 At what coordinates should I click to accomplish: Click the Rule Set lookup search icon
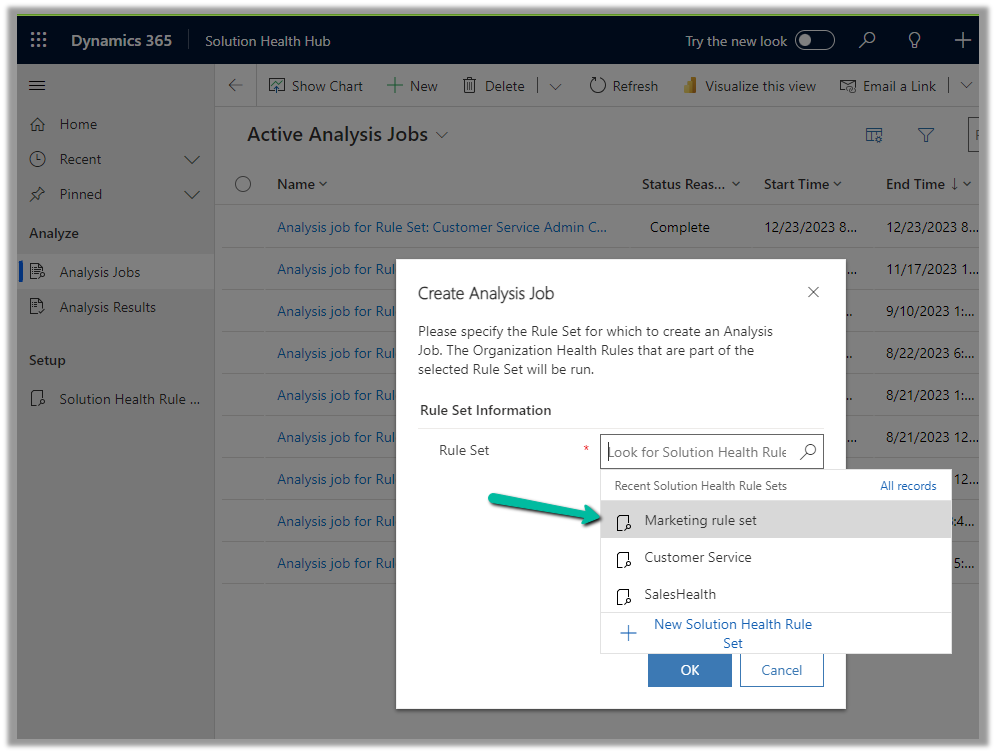(x=807, y=452)
